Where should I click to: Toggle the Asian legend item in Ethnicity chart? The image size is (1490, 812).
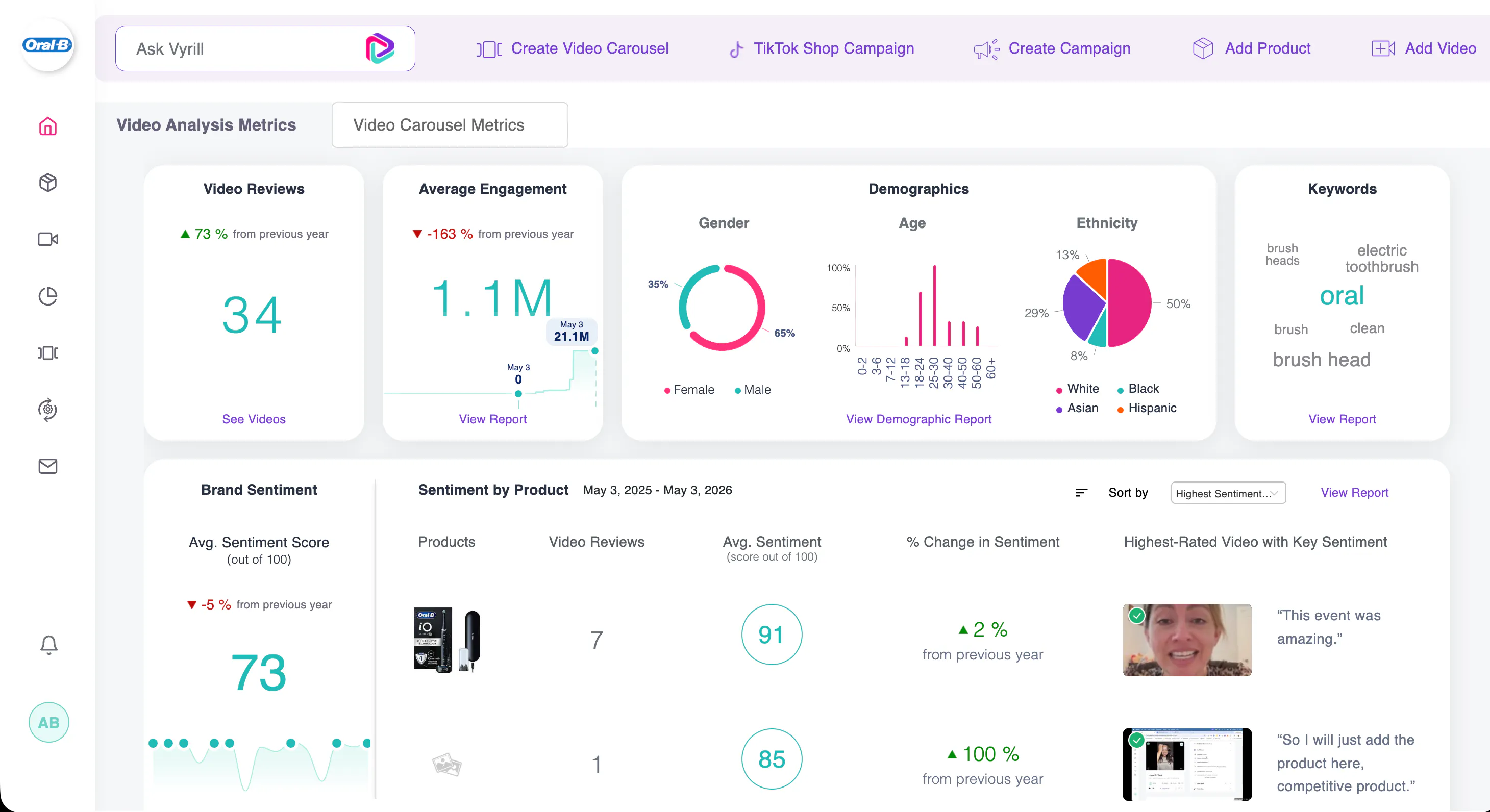1077,409
